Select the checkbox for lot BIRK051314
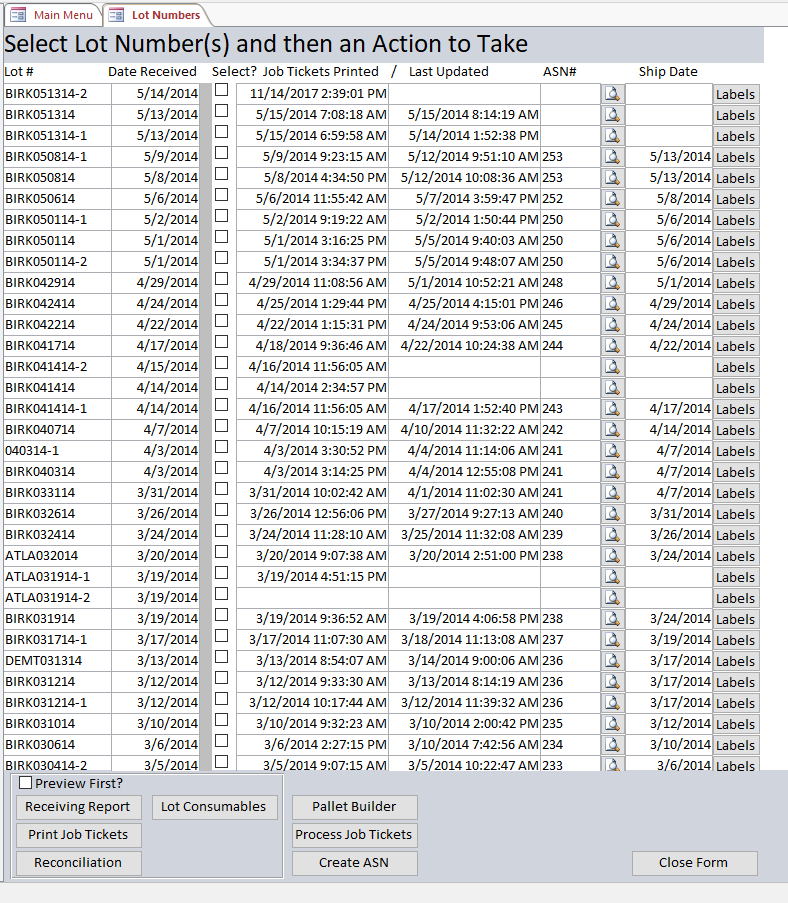The image size is (788, 903). [x=221, y=111]
